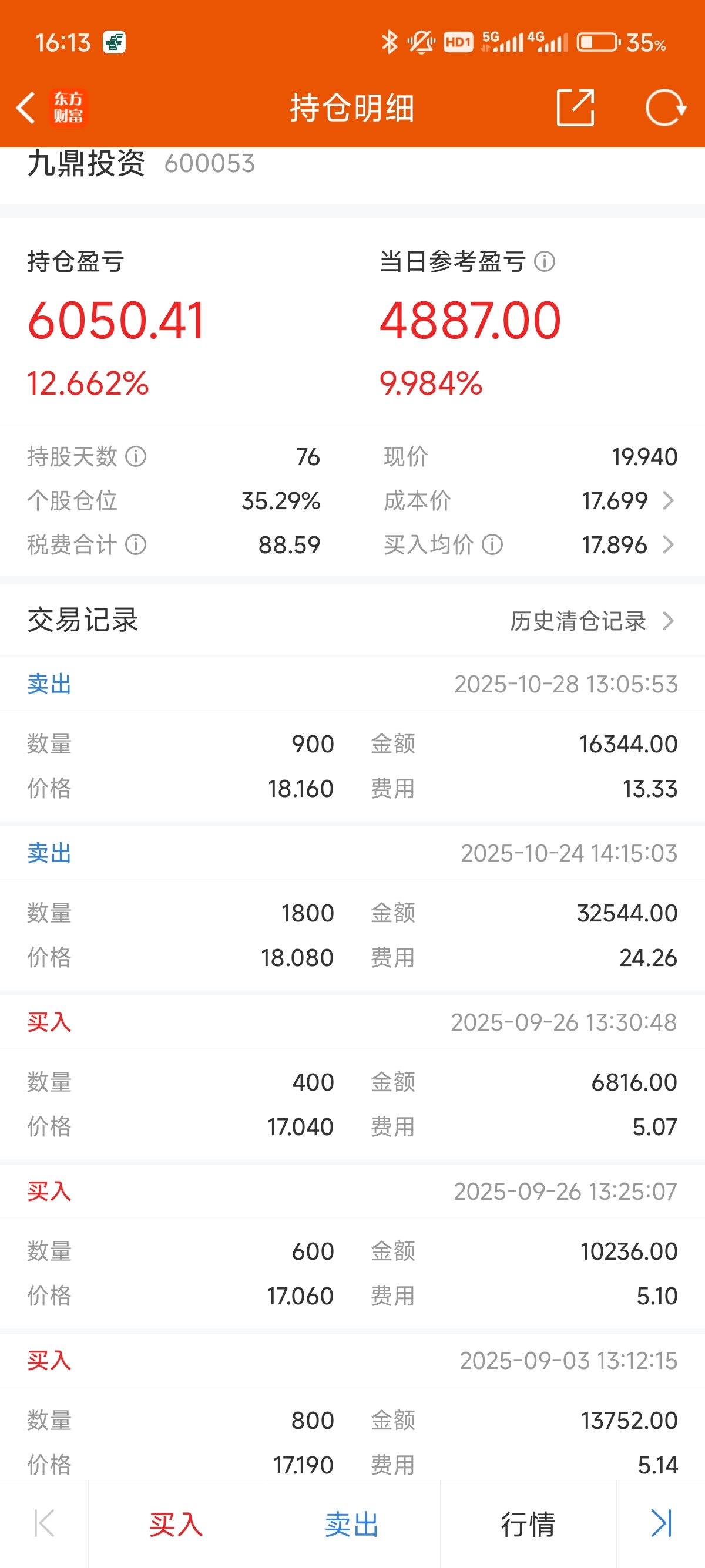Open 历史清仓记录 chevron arrow
Screen dimensions: 705x1568
click(669, 621)
